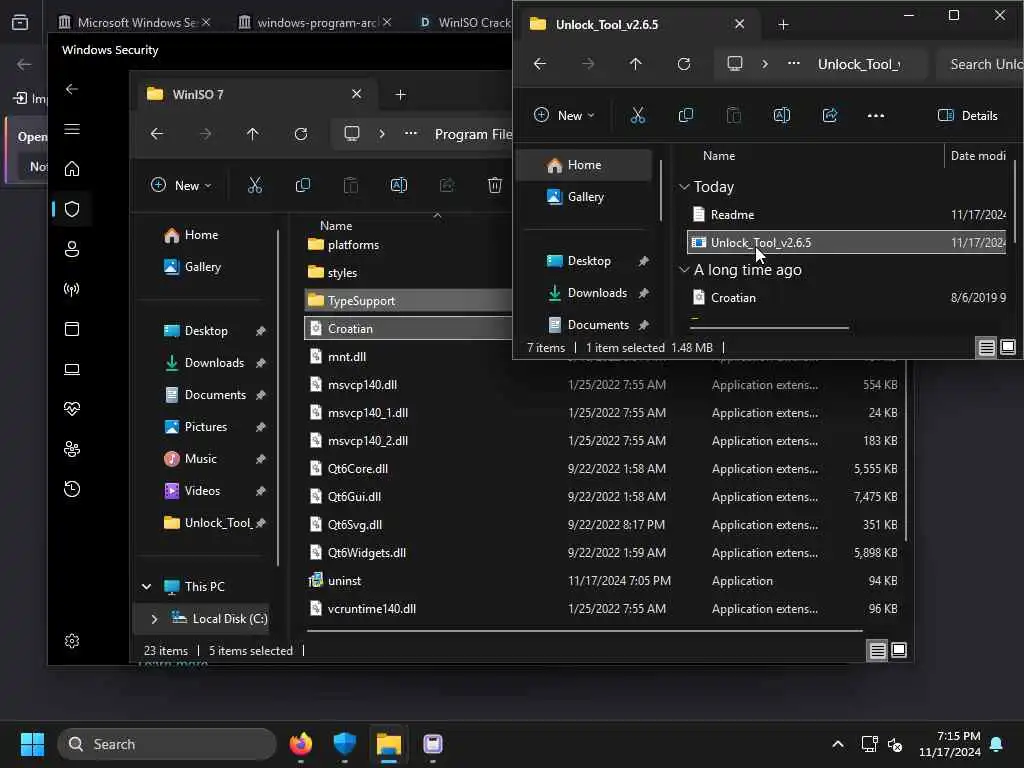Open Documents in Unlock_Tool navigation pane

[x=598, y=325]
